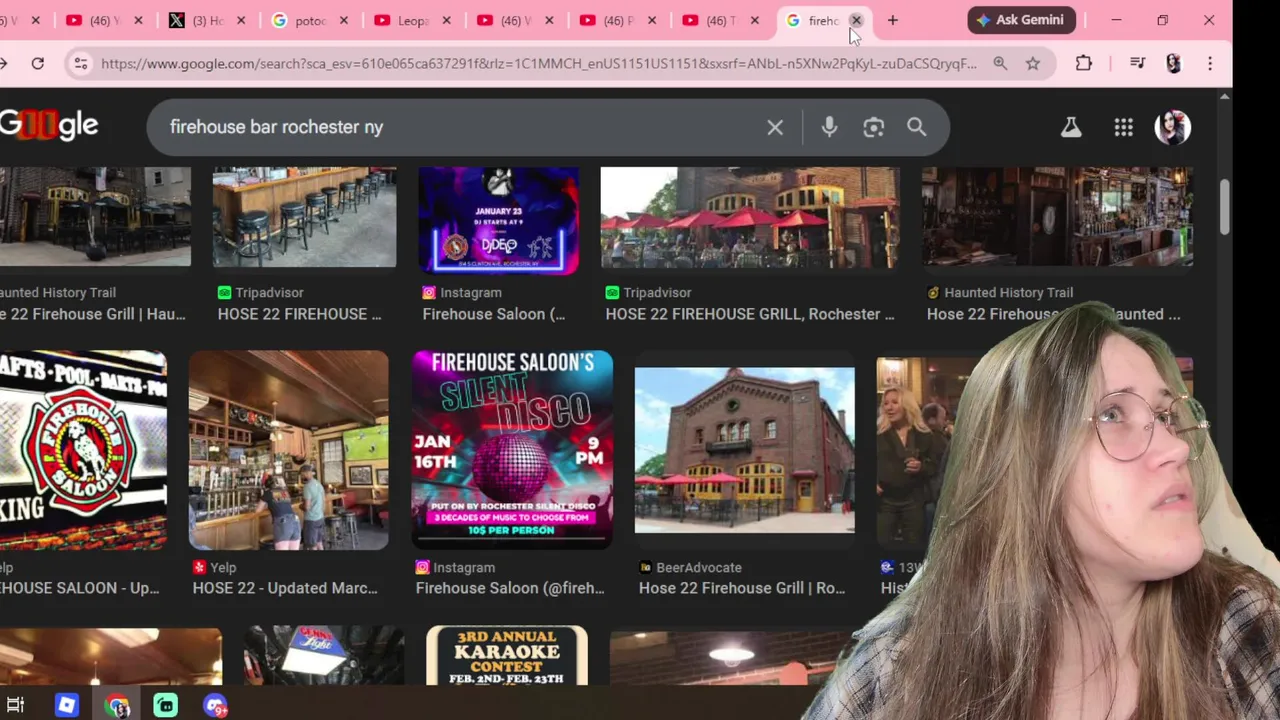The height and width of the screenshot is (720, 1280).
Task: Click the scrollbar up arrow
Action: (x=1224, y=97)
